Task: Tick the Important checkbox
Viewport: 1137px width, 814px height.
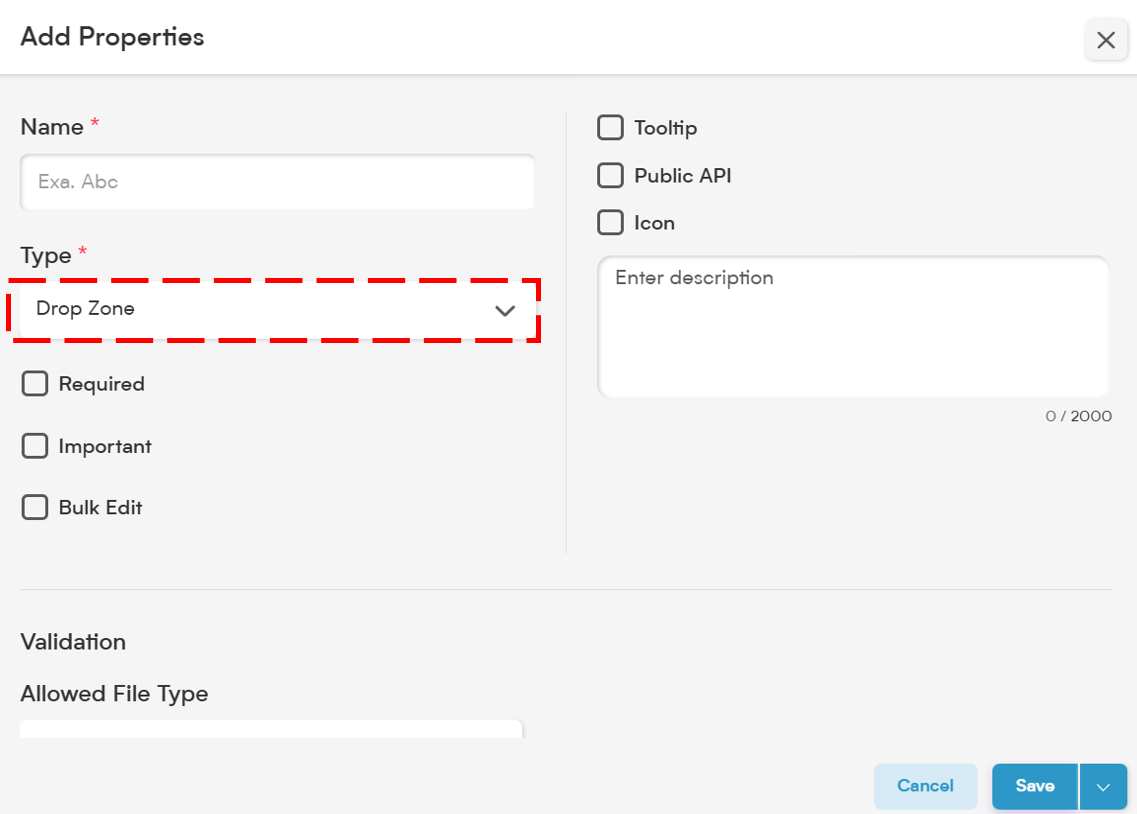Action: coord(35,446)
